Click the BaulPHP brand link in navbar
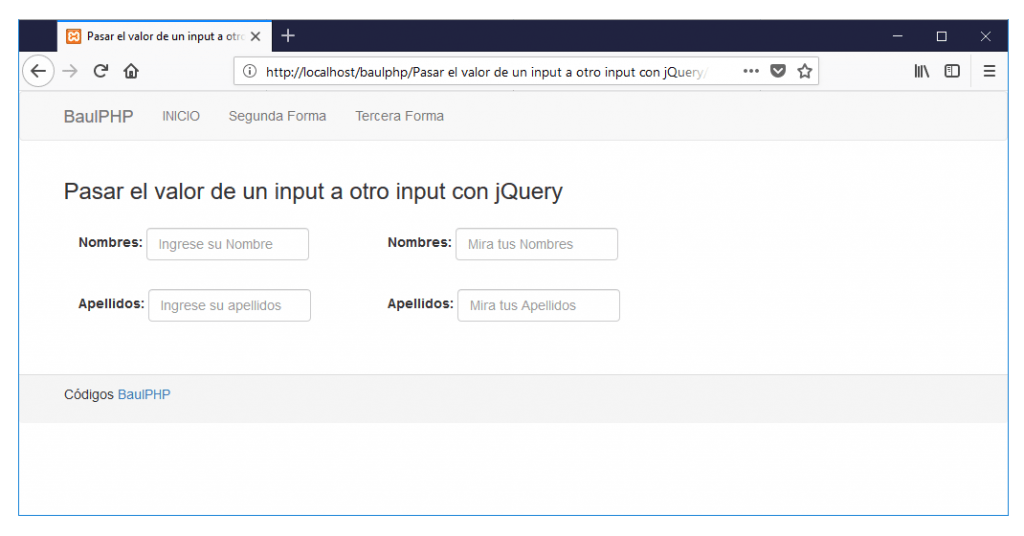Screen dimensions: 1024x536 [x=98, y=116]
